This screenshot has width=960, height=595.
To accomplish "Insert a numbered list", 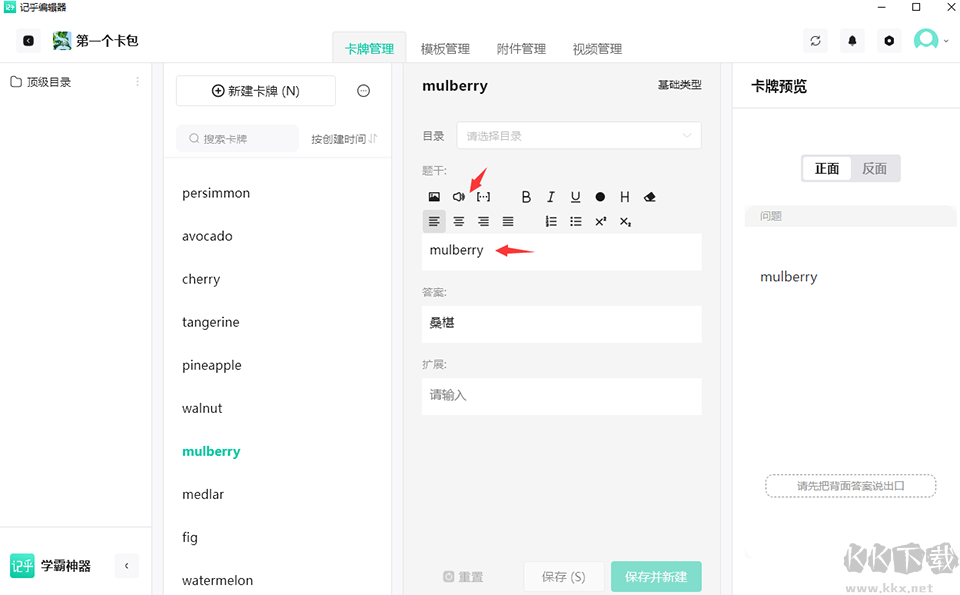I will pyautogui.click(x=551, y=221).
